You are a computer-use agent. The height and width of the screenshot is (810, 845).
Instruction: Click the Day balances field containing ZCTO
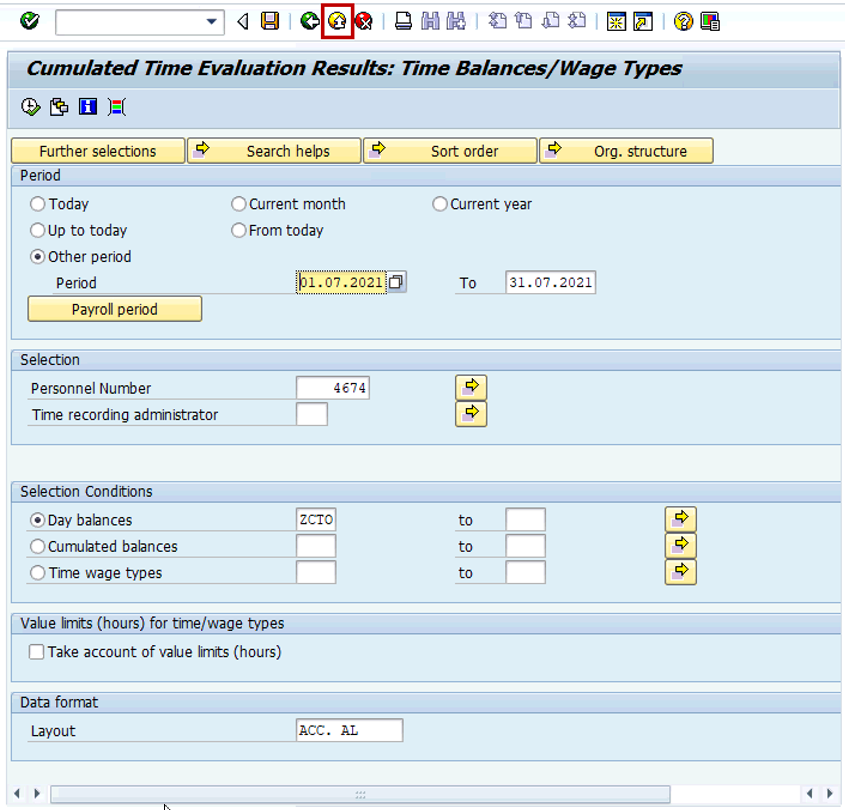pyautogui.click(x=316, y=520)
